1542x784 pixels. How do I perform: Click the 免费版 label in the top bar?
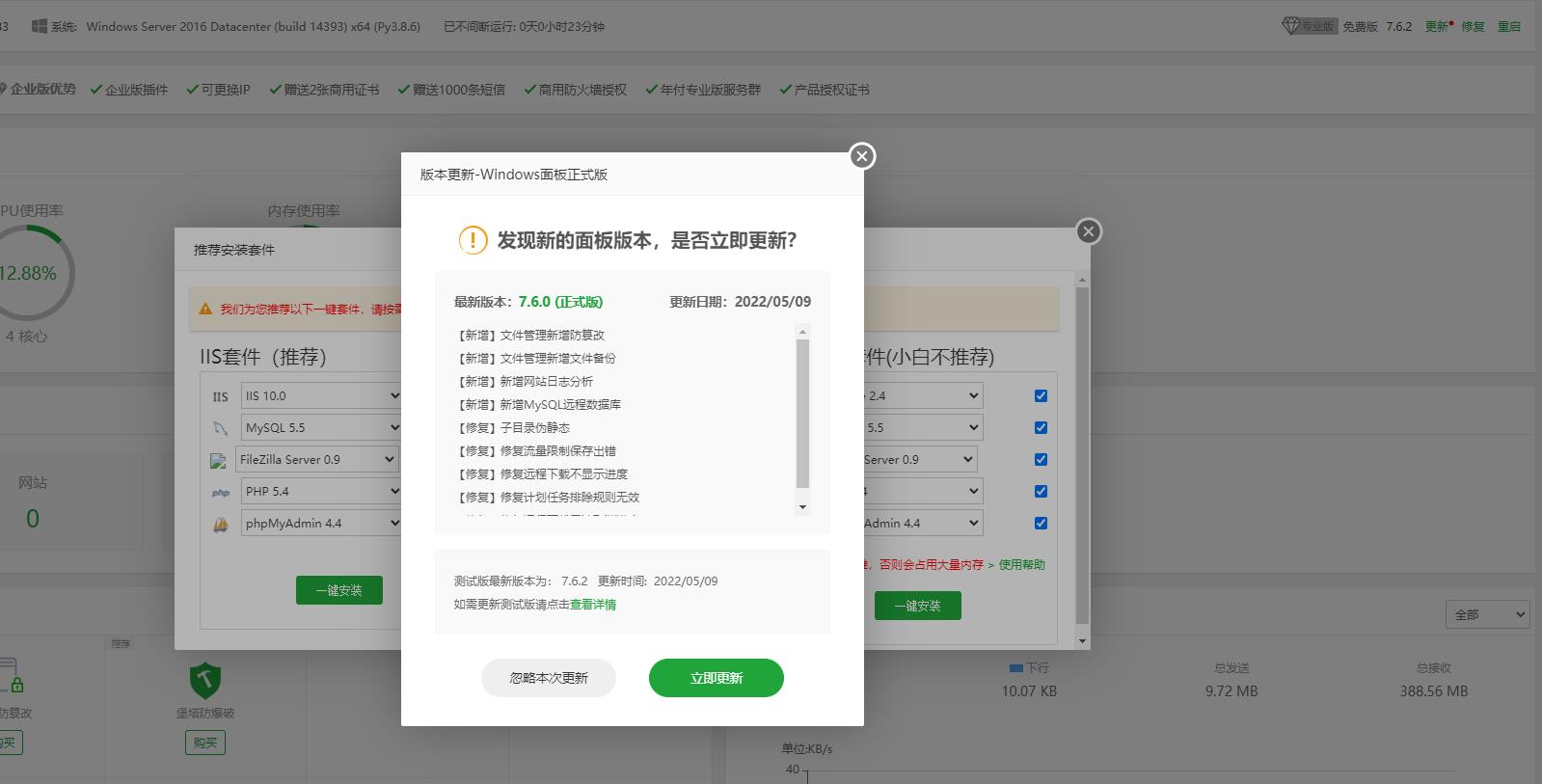(1360, 27)
